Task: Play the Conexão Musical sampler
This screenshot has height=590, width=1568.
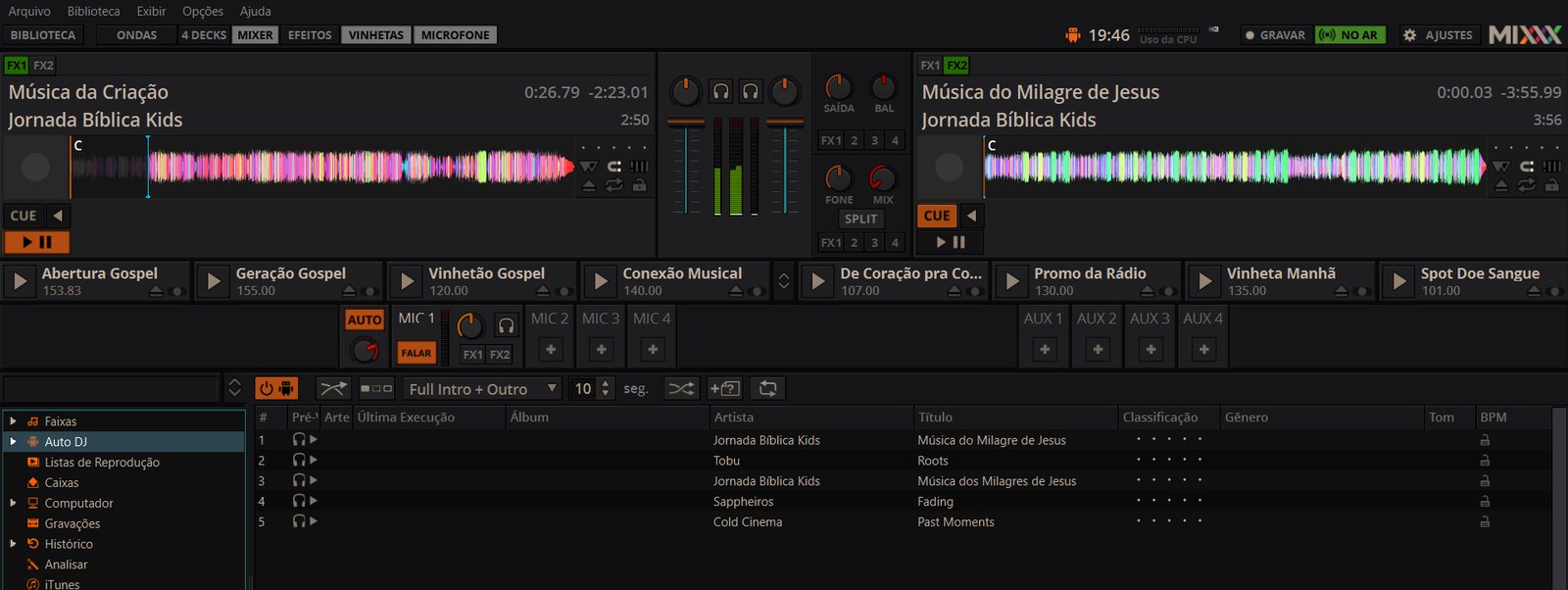Action: pyautogui.click(x=600, y=281)
